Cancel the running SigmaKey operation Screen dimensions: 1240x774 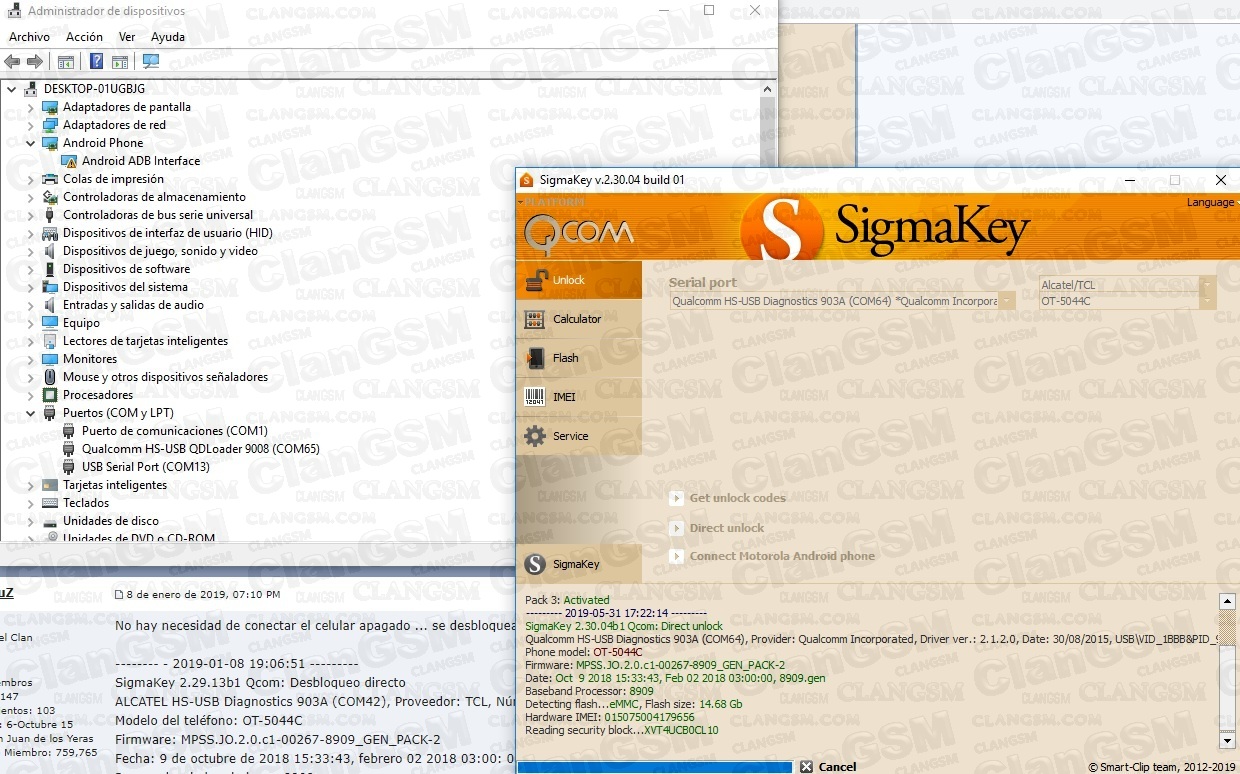[828, 767]
